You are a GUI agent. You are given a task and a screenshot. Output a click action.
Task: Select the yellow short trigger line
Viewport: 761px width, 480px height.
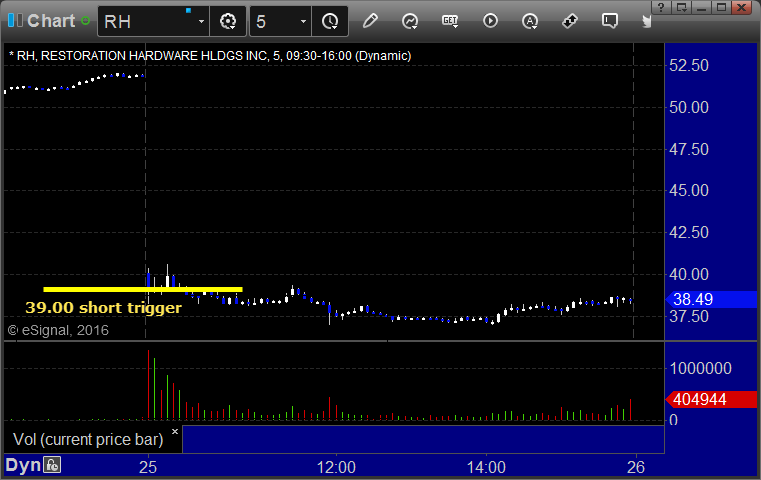(143, 289)
